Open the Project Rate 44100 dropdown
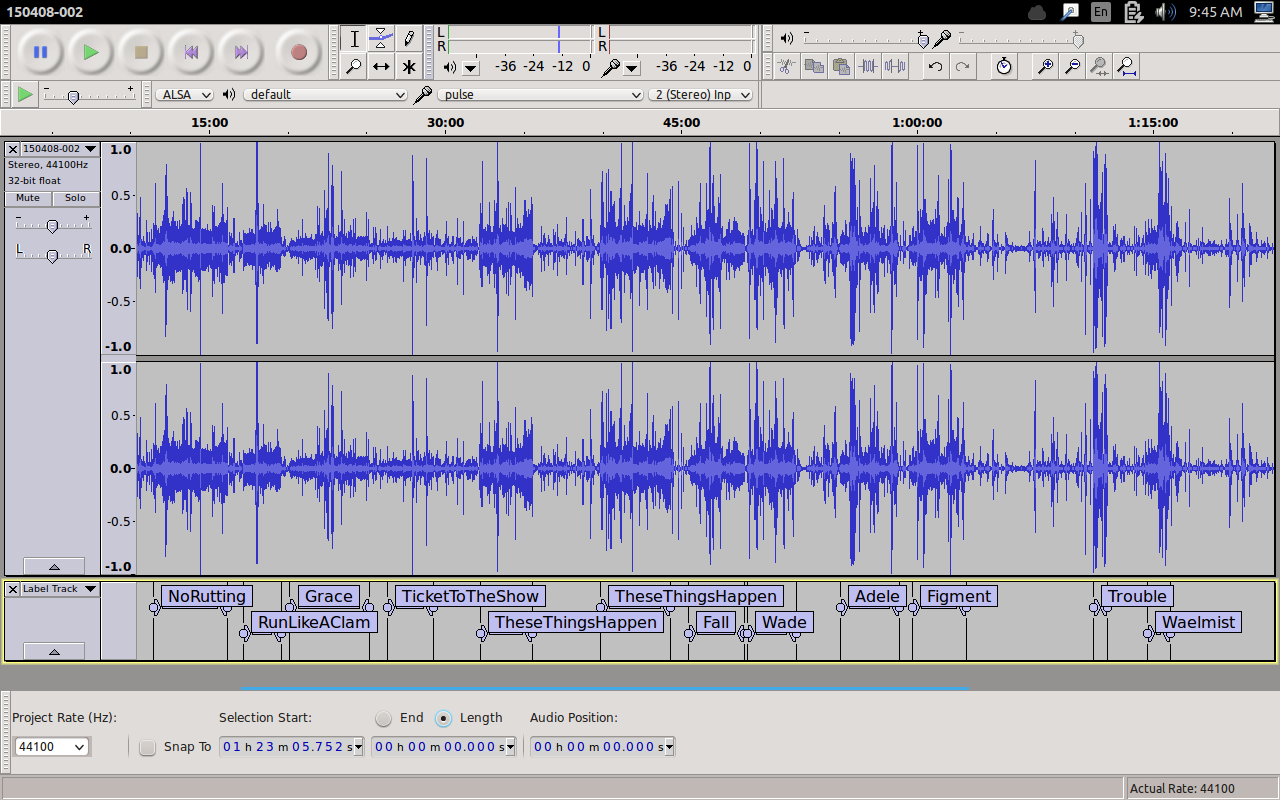1280x800 pixels. (x=52, y=747)
